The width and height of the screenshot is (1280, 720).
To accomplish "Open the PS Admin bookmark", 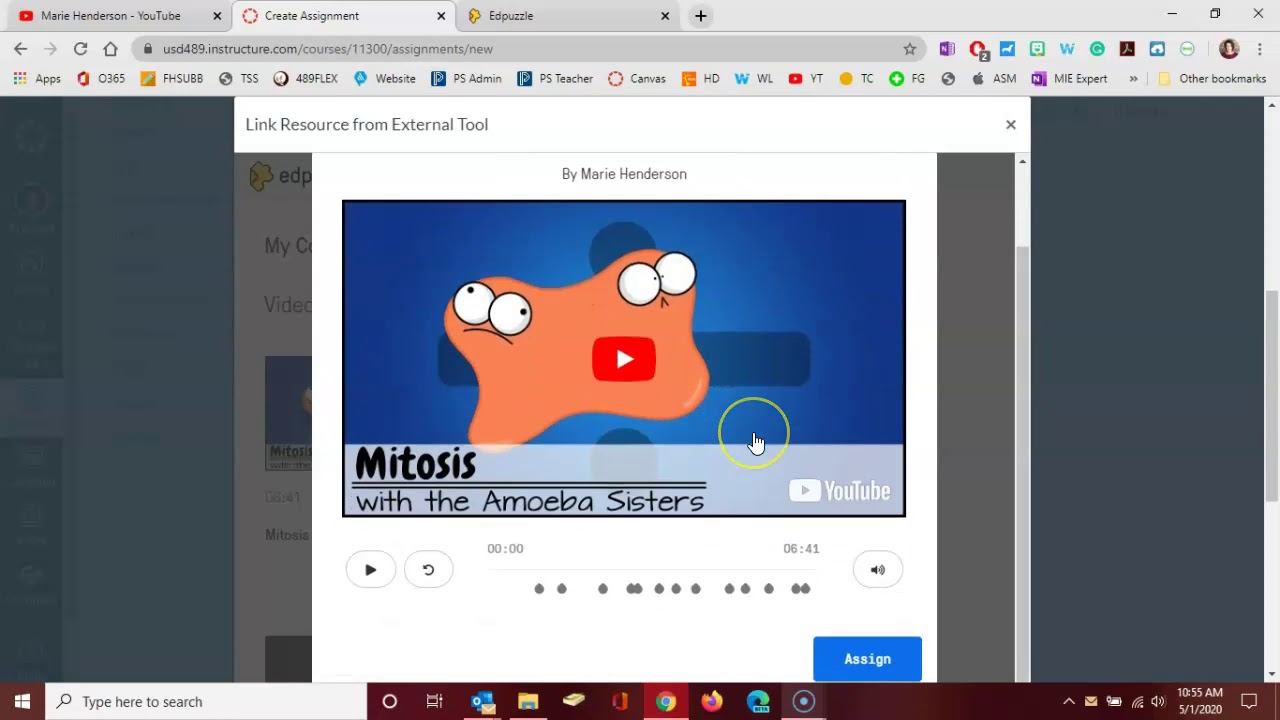I will click(x=466, y=78).
